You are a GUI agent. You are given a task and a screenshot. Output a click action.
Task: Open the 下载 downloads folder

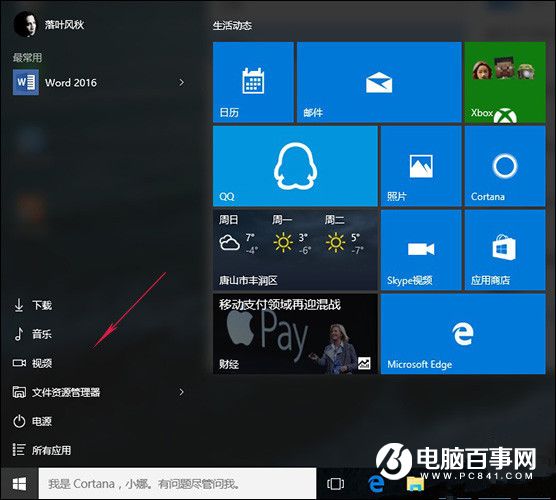[33, 305]
